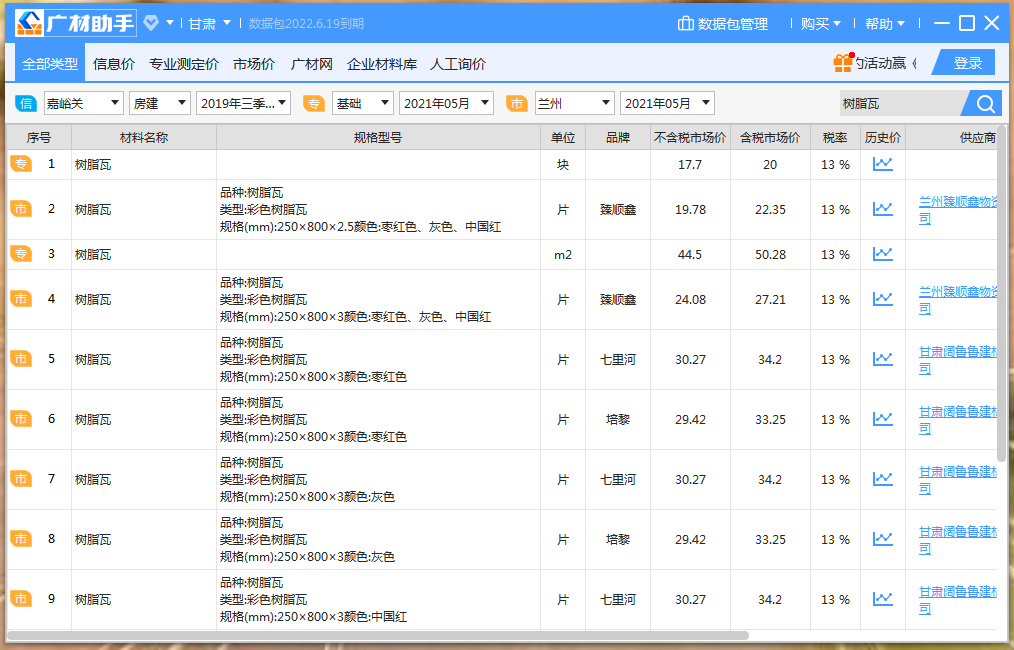1014x650 pixels.
Task: Select price cell 44.5 in row 3
Action: pyautogui.click(x=689, y=255)
